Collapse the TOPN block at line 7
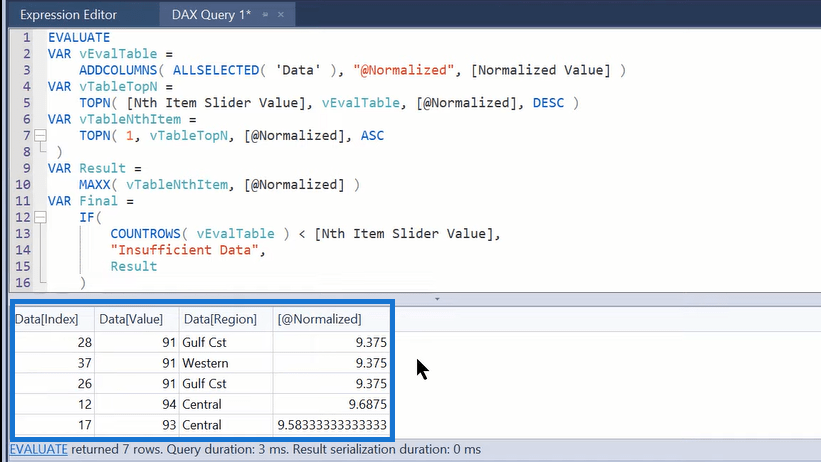Image resolution: width=821 pixels, height=462 pixels. click(40, 136)
